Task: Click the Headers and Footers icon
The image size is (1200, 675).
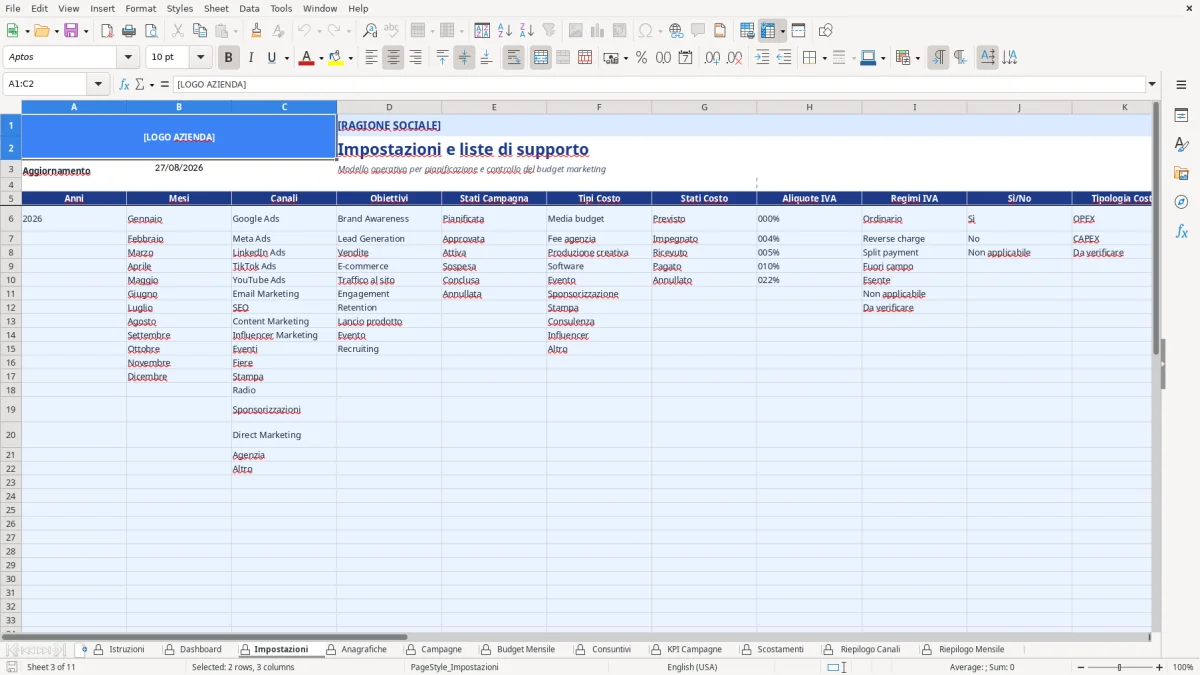Action: tap(720, 31)
